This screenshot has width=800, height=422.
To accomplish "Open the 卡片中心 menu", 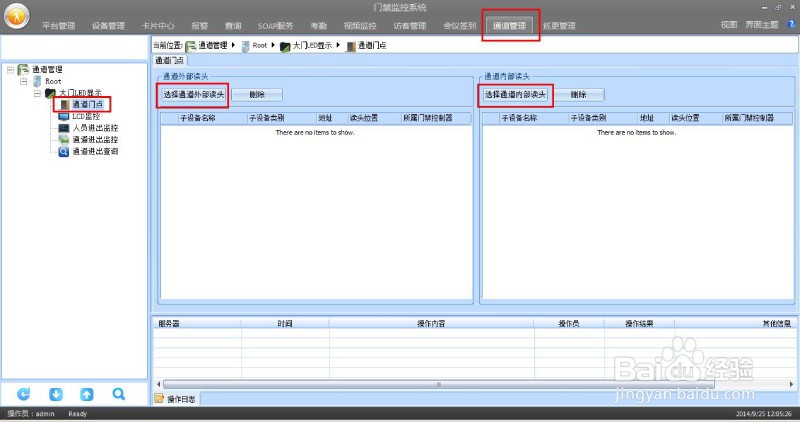I will click(x=158, y=26).
